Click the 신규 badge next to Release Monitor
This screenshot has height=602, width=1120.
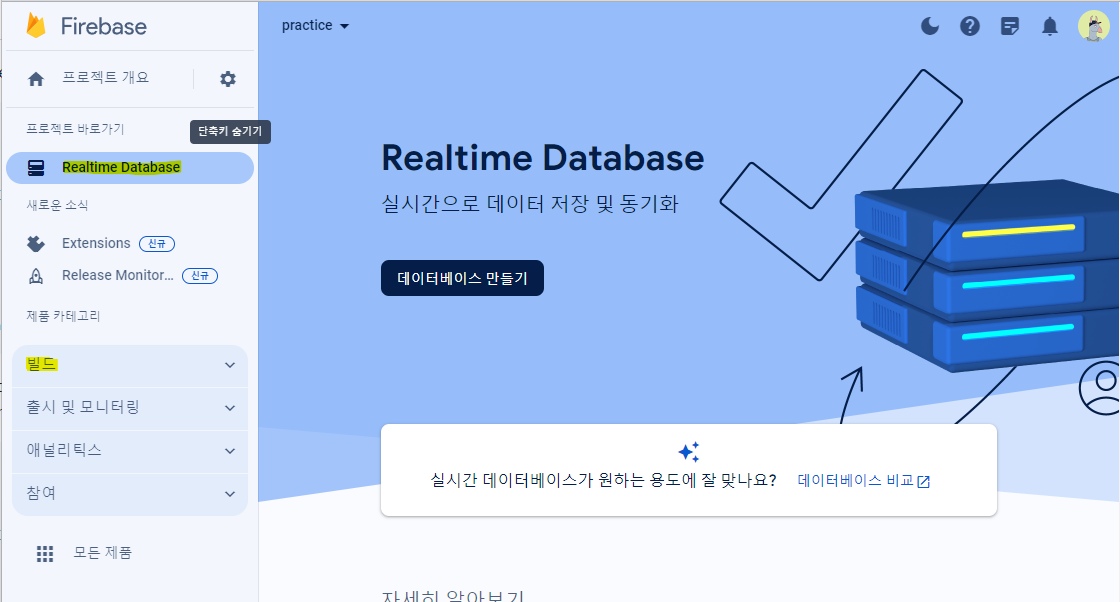[x=200, y=276]
